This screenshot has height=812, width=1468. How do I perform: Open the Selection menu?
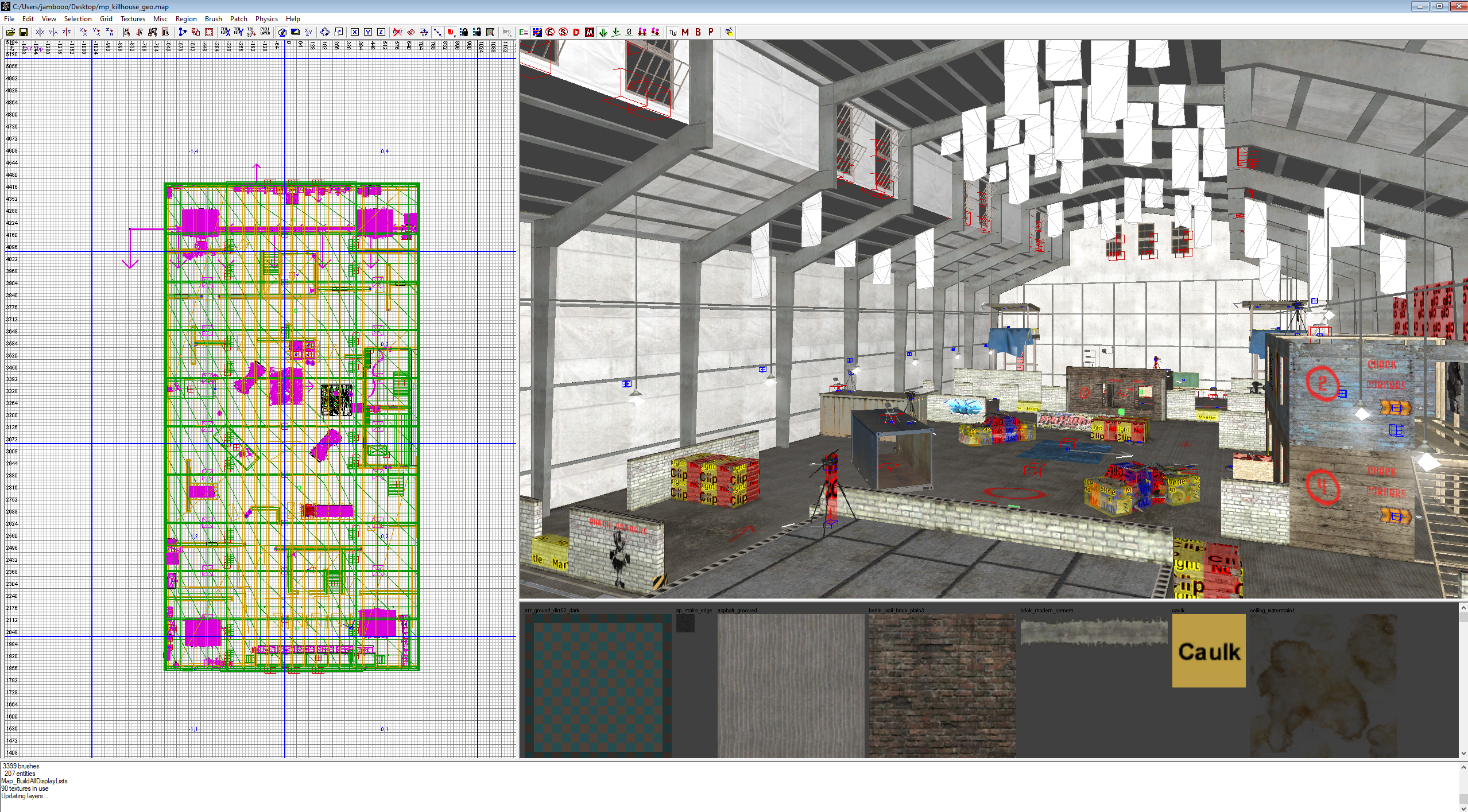78,19
